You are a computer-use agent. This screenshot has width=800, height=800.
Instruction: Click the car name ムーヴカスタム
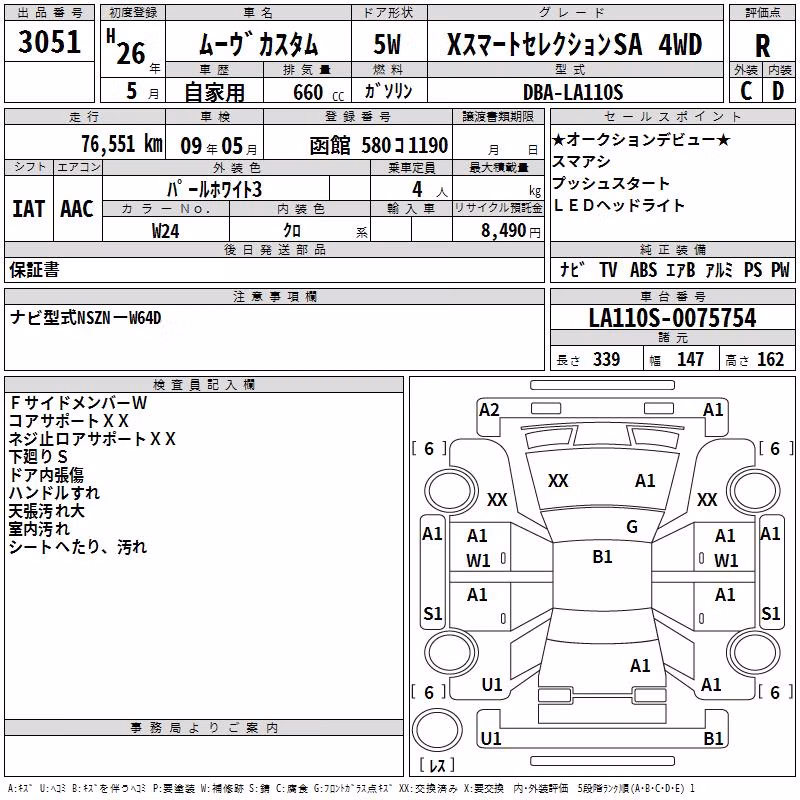[258, 44]
